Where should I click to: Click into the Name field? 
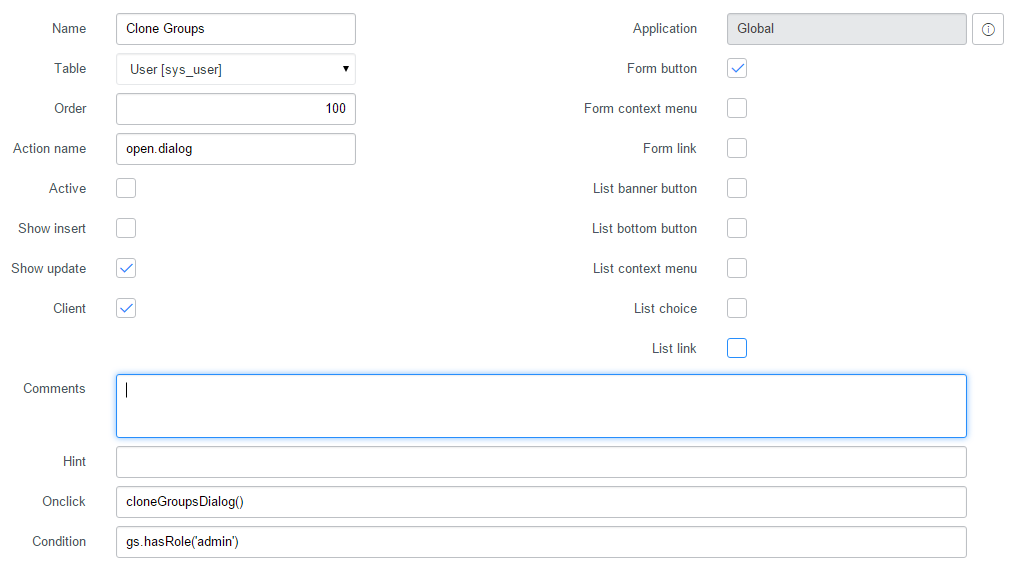(x=236, y=29)
